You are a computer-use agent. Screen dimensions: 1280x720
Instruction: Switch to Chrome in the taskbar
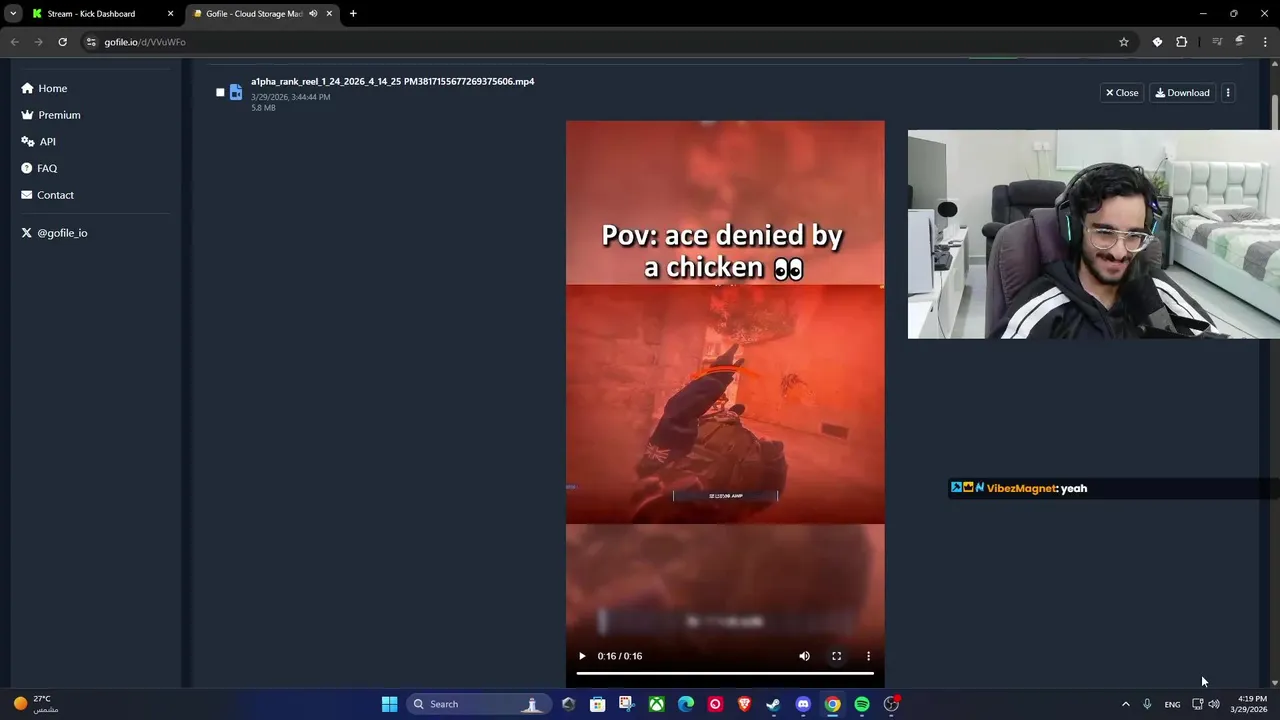tap(832, 704)
